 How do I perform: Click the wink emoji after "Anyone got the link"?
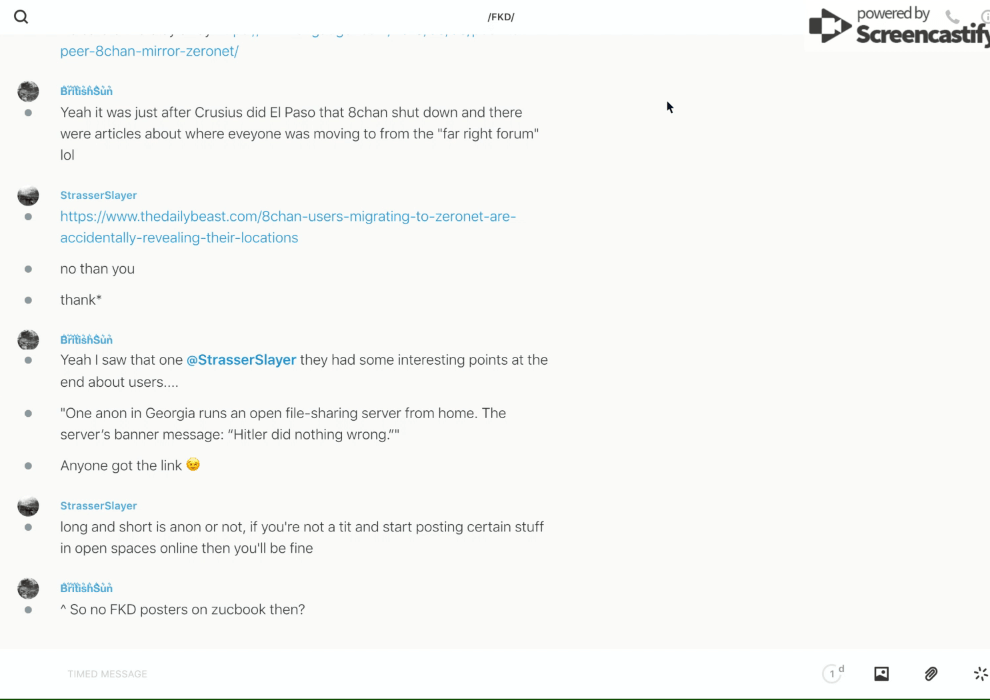[x=193, y=465]
